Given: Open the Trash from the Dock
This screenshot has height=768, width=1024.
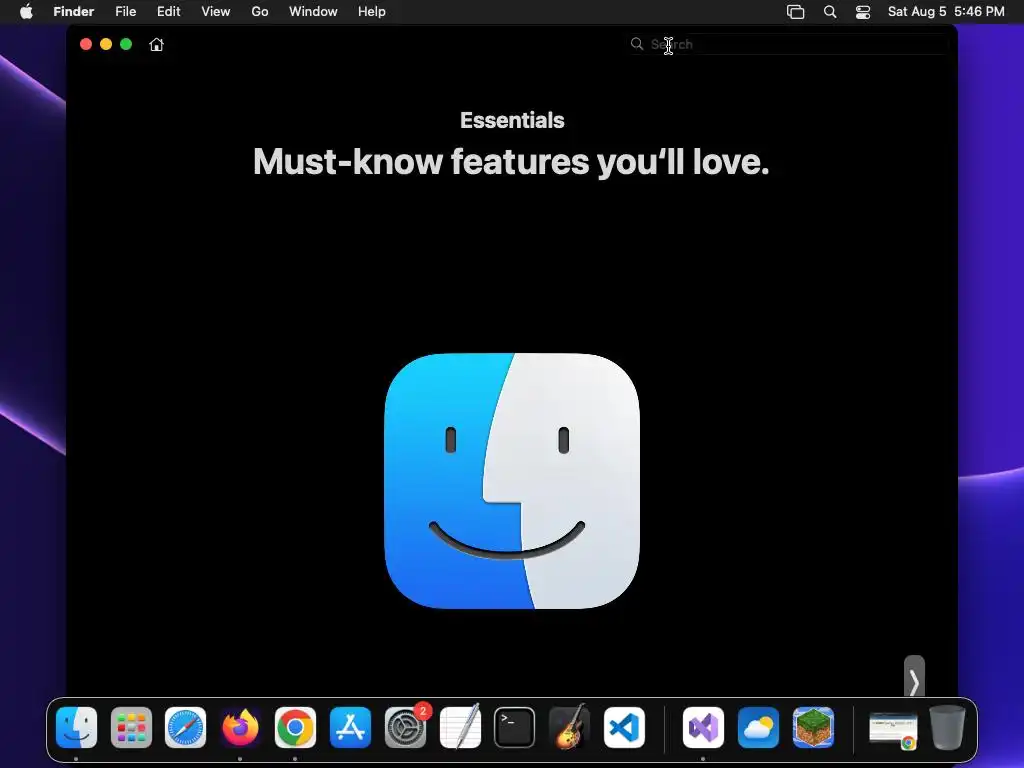Looking at the screenshot, I should (948, 728).
